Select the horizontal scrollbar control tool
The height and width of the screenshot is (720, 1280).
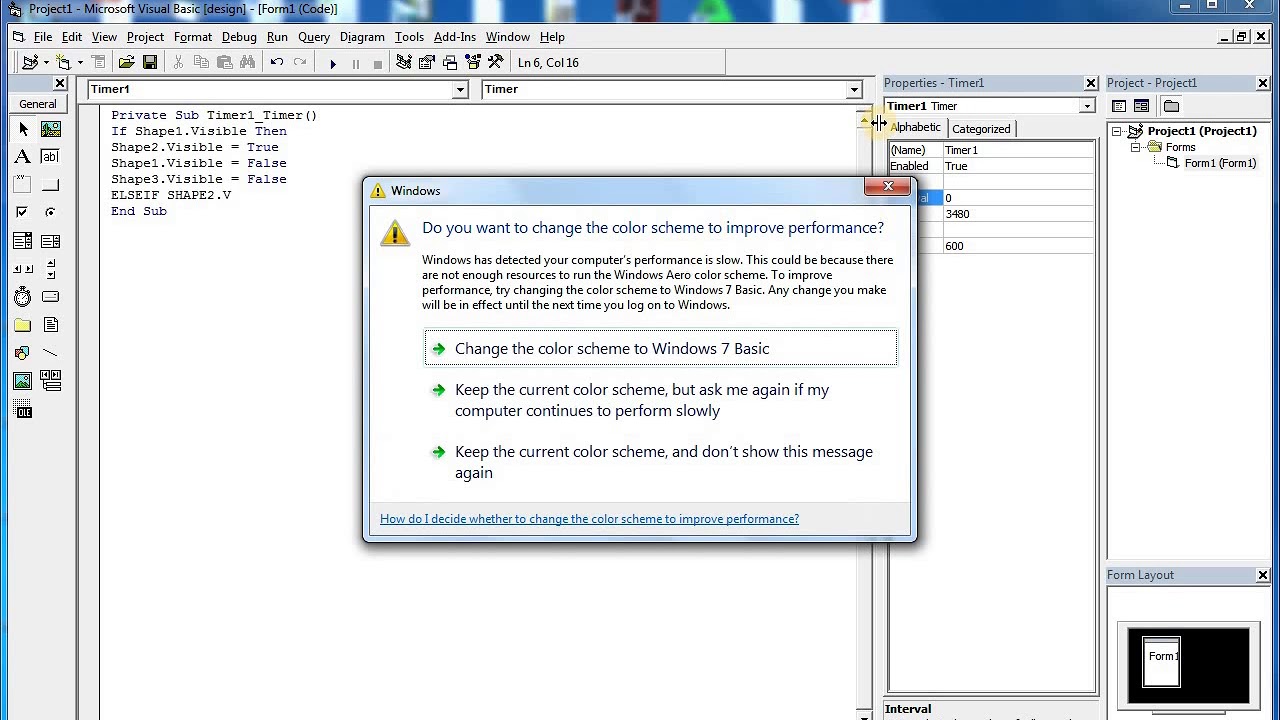(x=23, y=269)
